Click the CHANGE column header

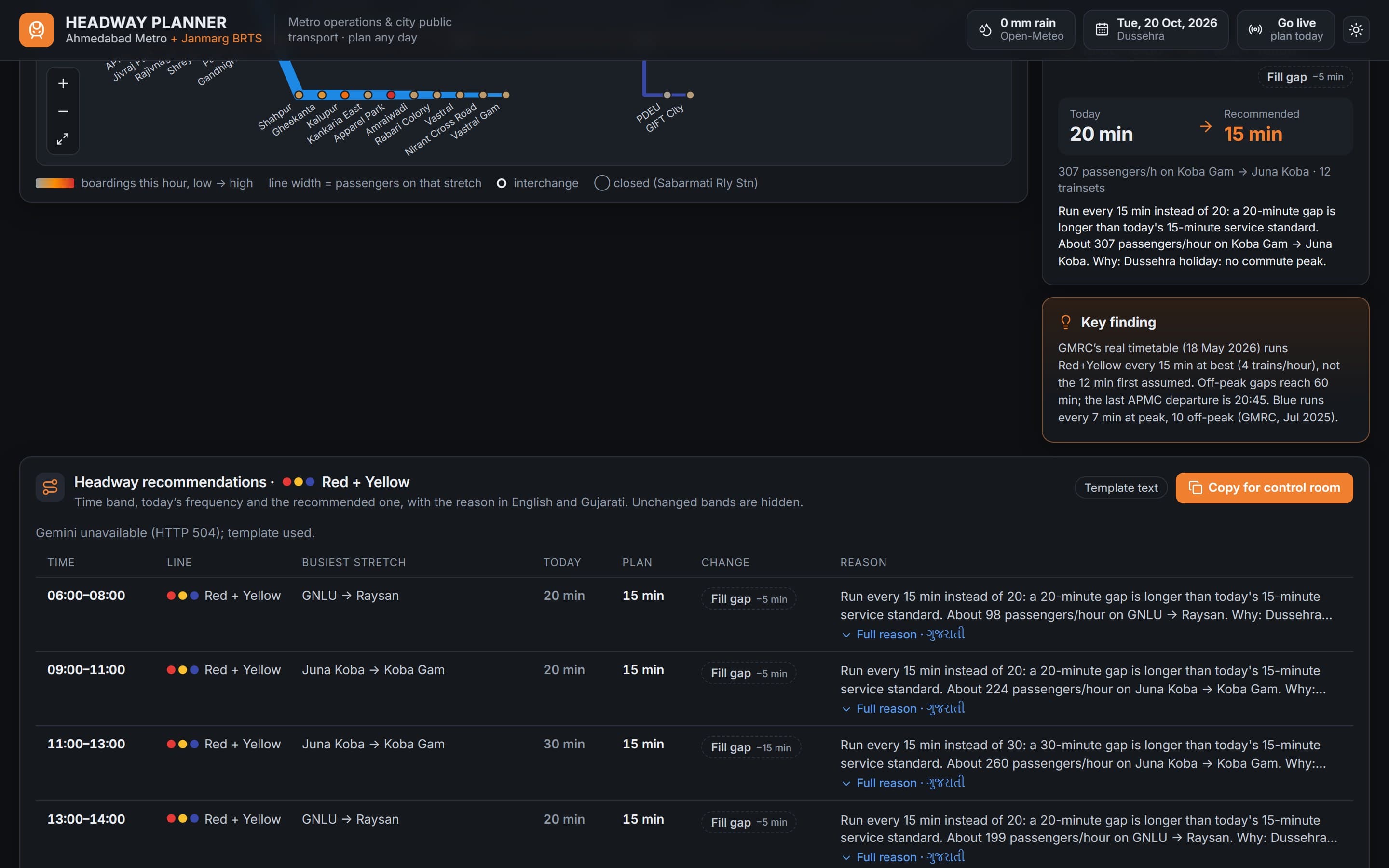[725, 563]
